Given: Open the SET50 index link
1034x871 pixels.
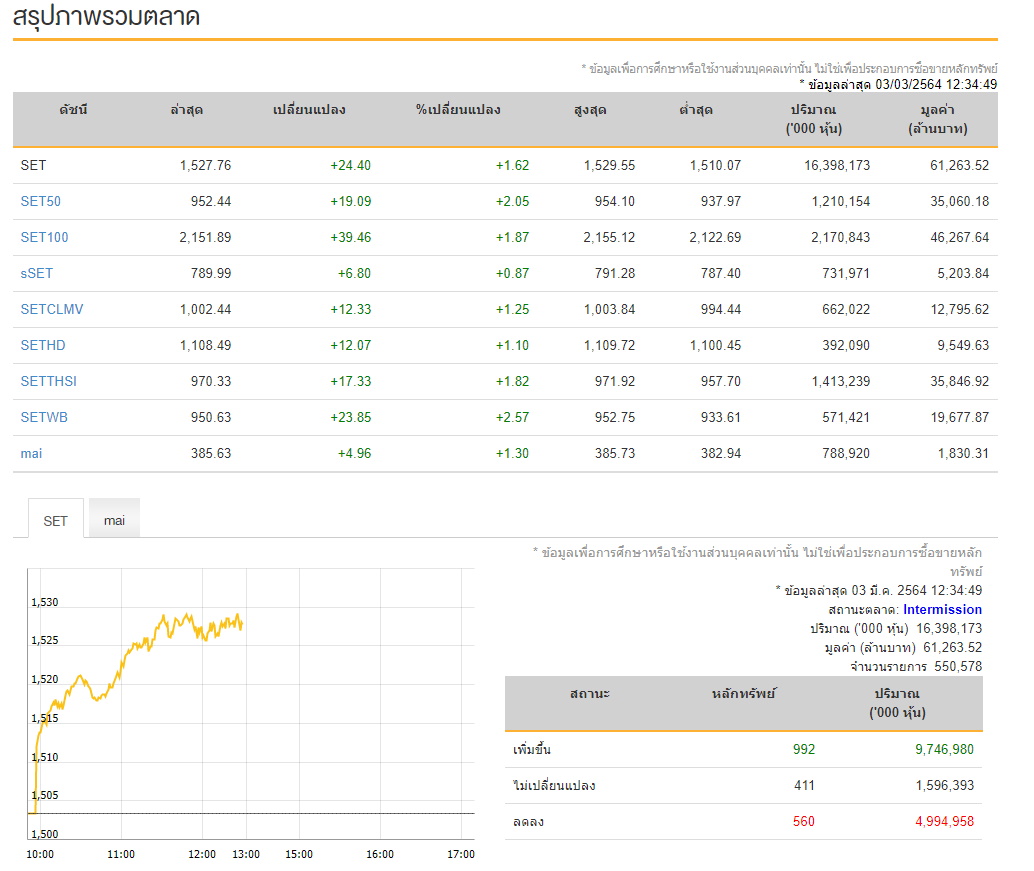Looking at the screenshot, I should 40,201.
